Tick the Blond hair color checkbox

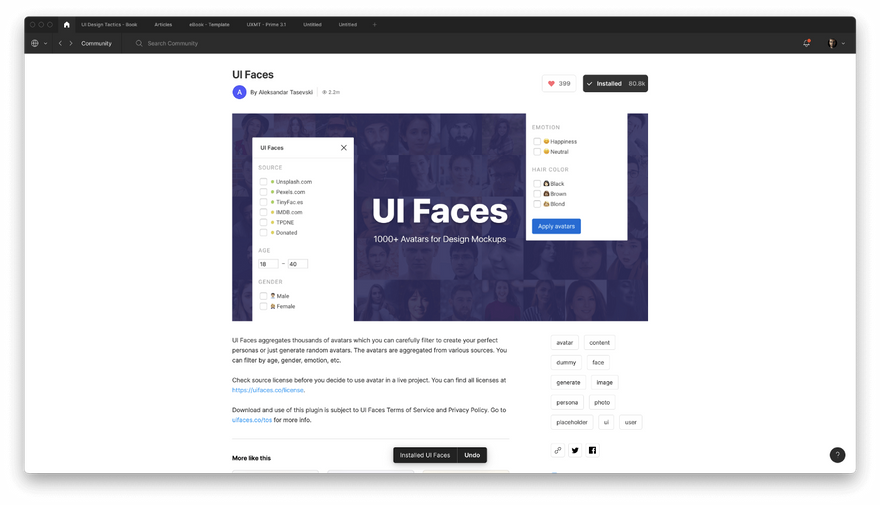click(x=537, y=204)
